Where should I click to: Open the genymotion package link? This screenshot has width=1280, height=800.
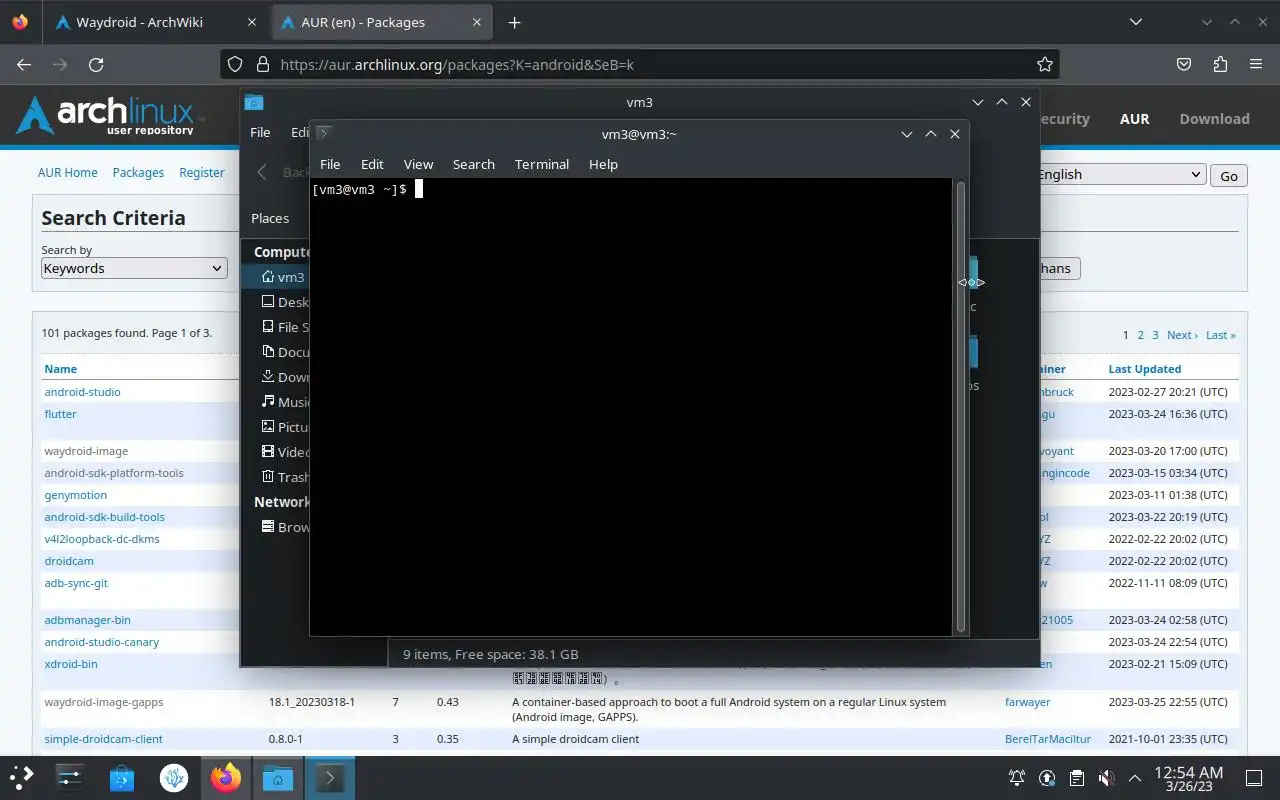75,495
